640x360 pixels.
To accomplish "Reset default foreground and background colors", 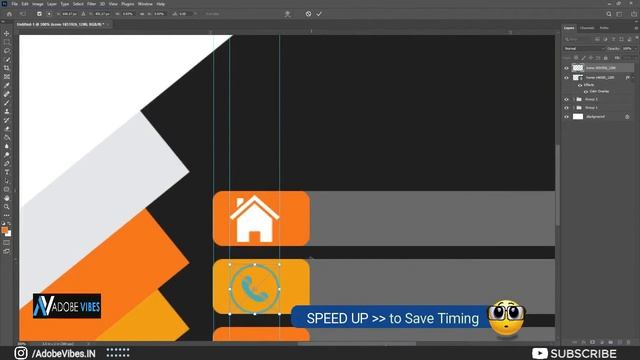I will 3,224.
